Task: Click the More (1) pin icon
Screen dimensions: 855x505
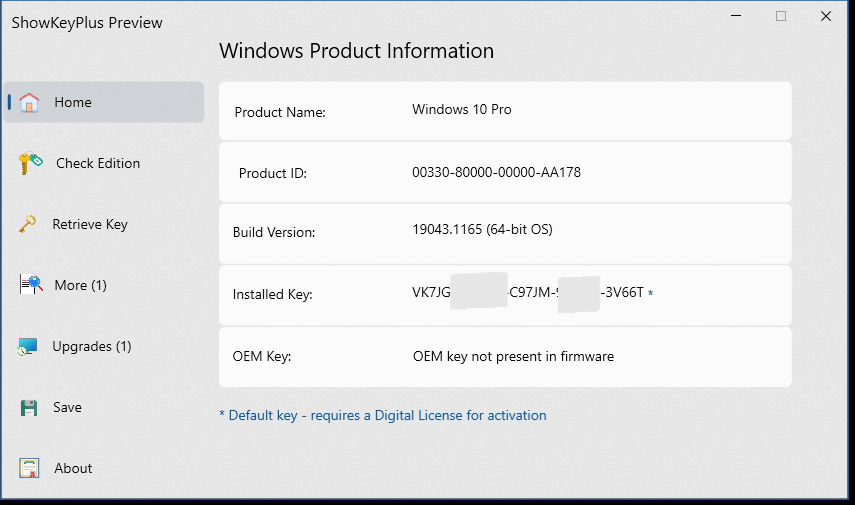Action: pos(31,284)
